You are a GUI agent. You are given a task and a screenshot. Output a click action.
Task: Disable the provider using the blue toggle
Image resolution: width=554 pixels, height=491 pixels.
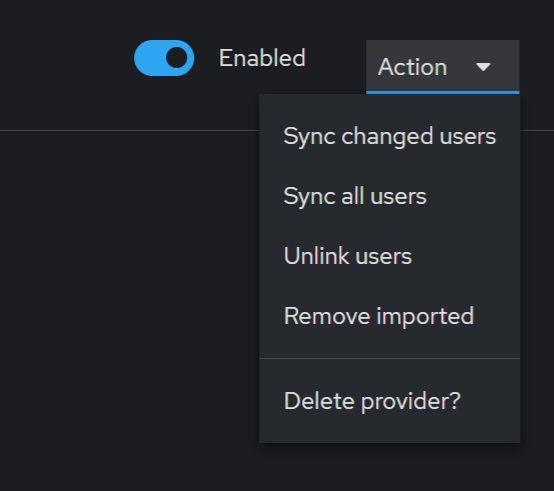coord(164,58)
